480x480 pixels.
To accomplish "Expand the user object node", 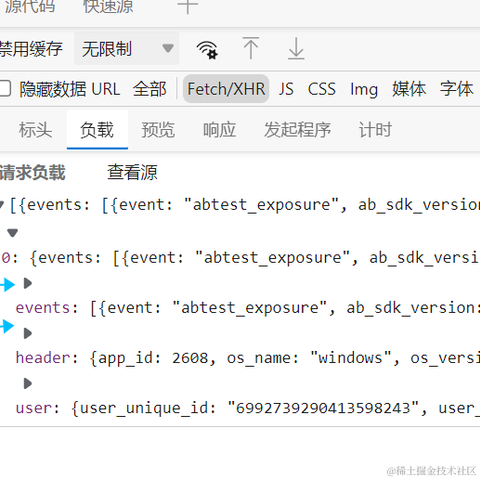I will (x=28, y=384).
